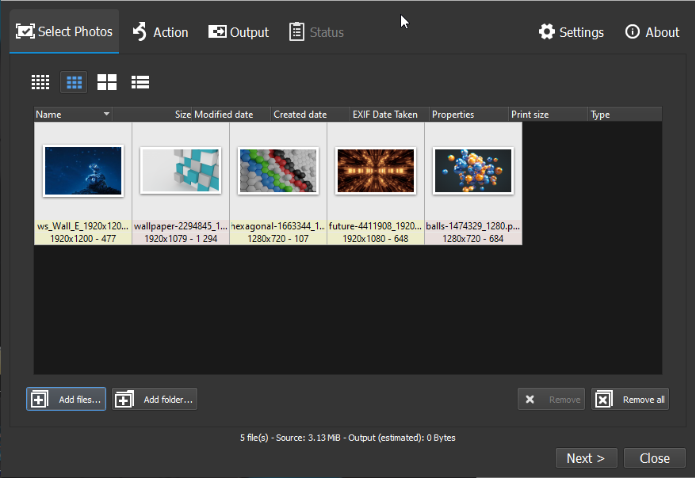This screenshot has width=695, height=478.
Task: Click the Close button
Action: click(654, 458)
